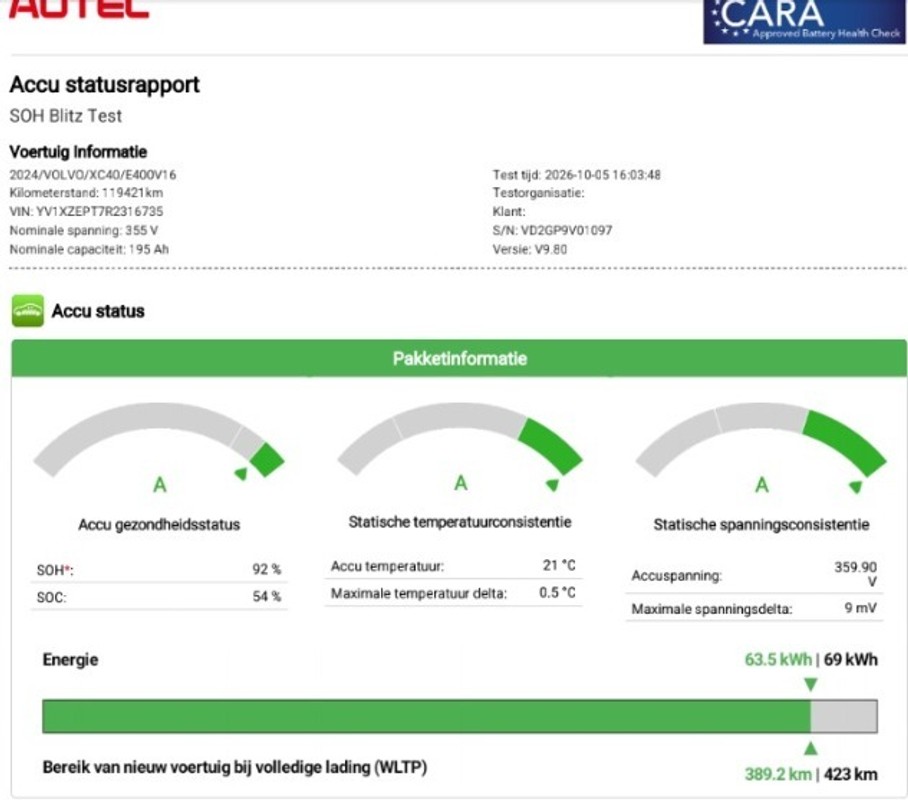Click the Maximale spanningsdelta value "9 mV"
The width and height of the screenshot is (908, 800).
click(x=861, y=608)
